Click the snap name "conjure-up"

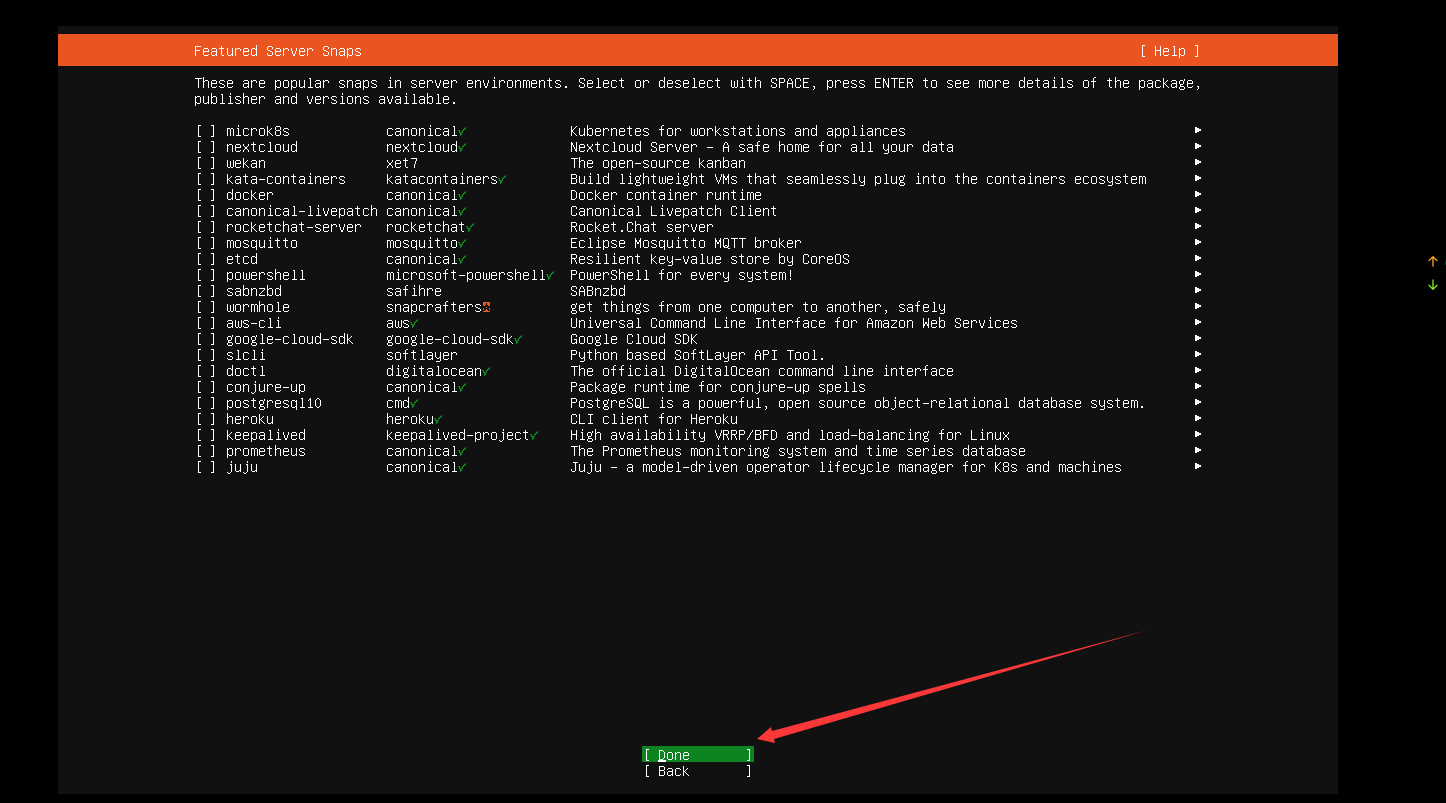pyautogui.click(x=266, y=387)
